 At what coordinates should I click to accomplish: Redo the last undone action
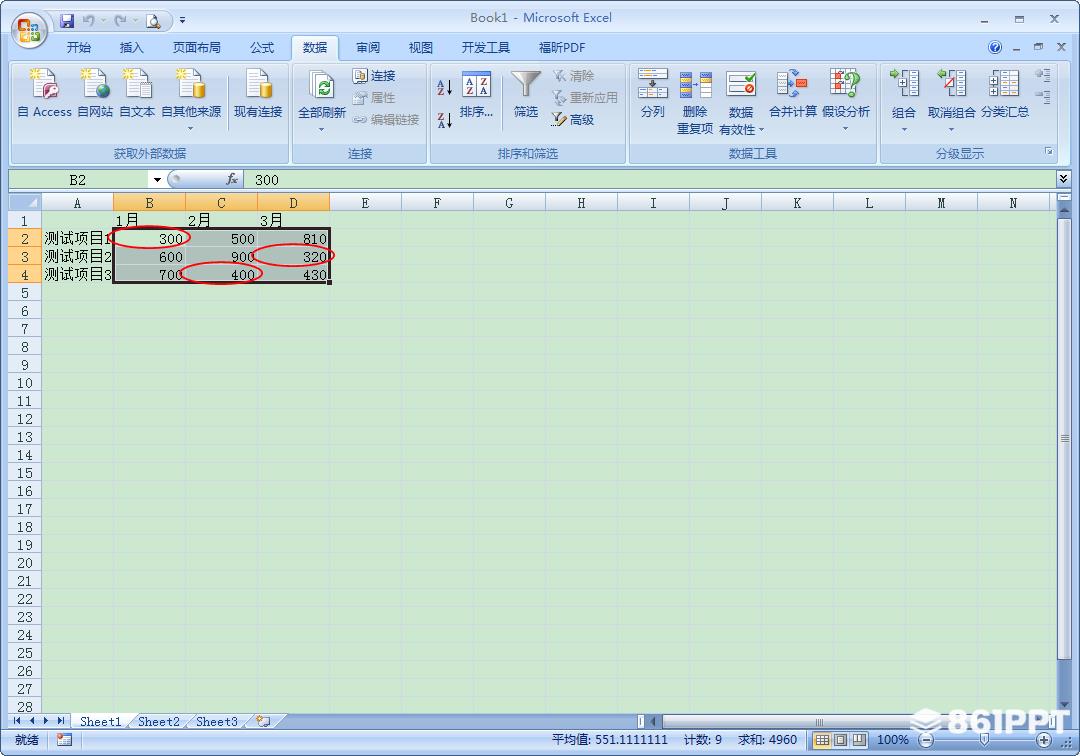[x=121, y=21]
